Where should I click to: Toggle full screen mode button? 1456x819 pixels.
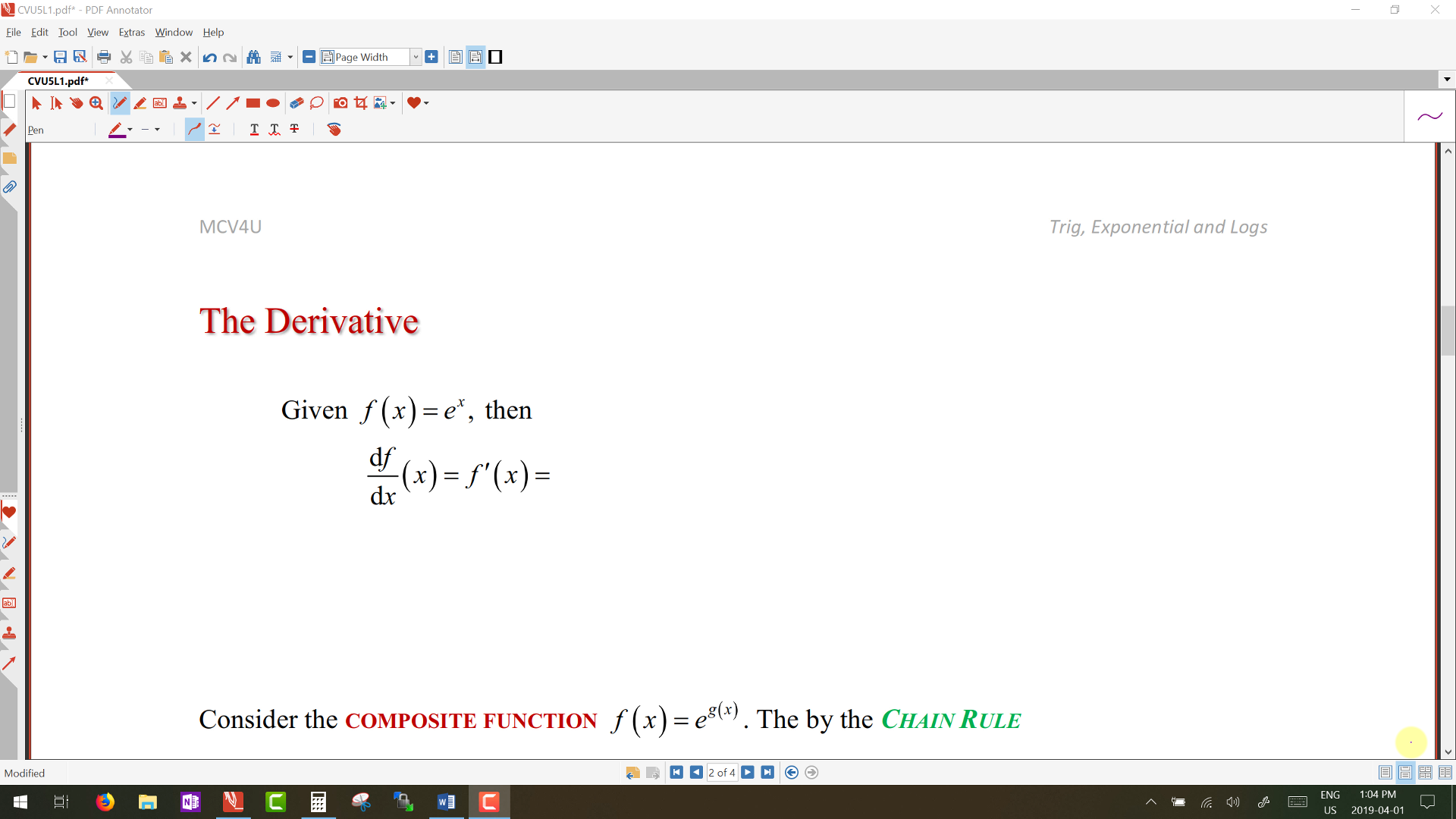(x=495, y=57)
